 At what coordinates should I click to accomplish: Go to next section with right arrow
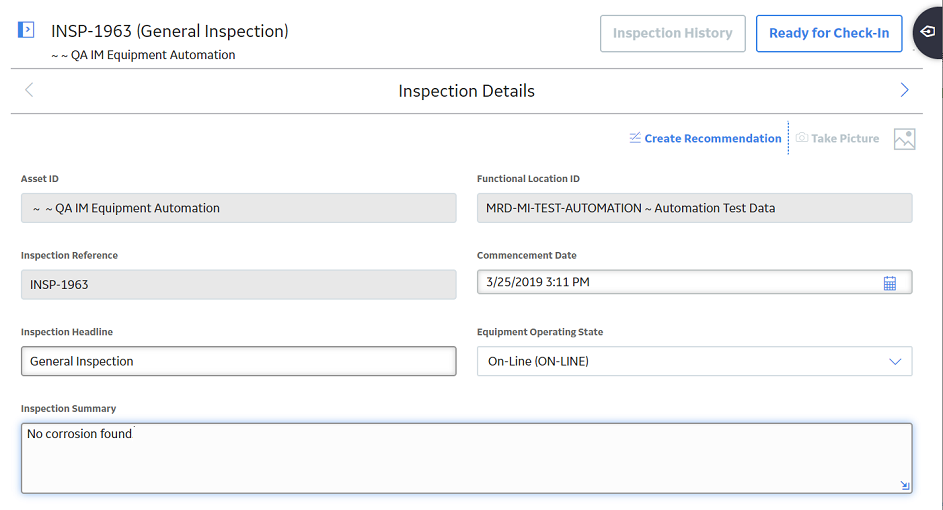click(x=904, y=90)
